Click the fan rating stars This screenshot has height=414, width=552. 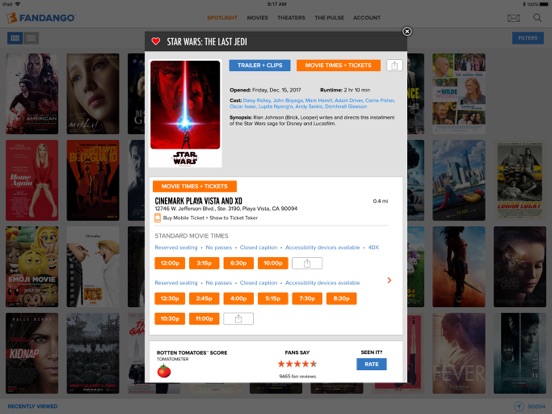point(297,364)
